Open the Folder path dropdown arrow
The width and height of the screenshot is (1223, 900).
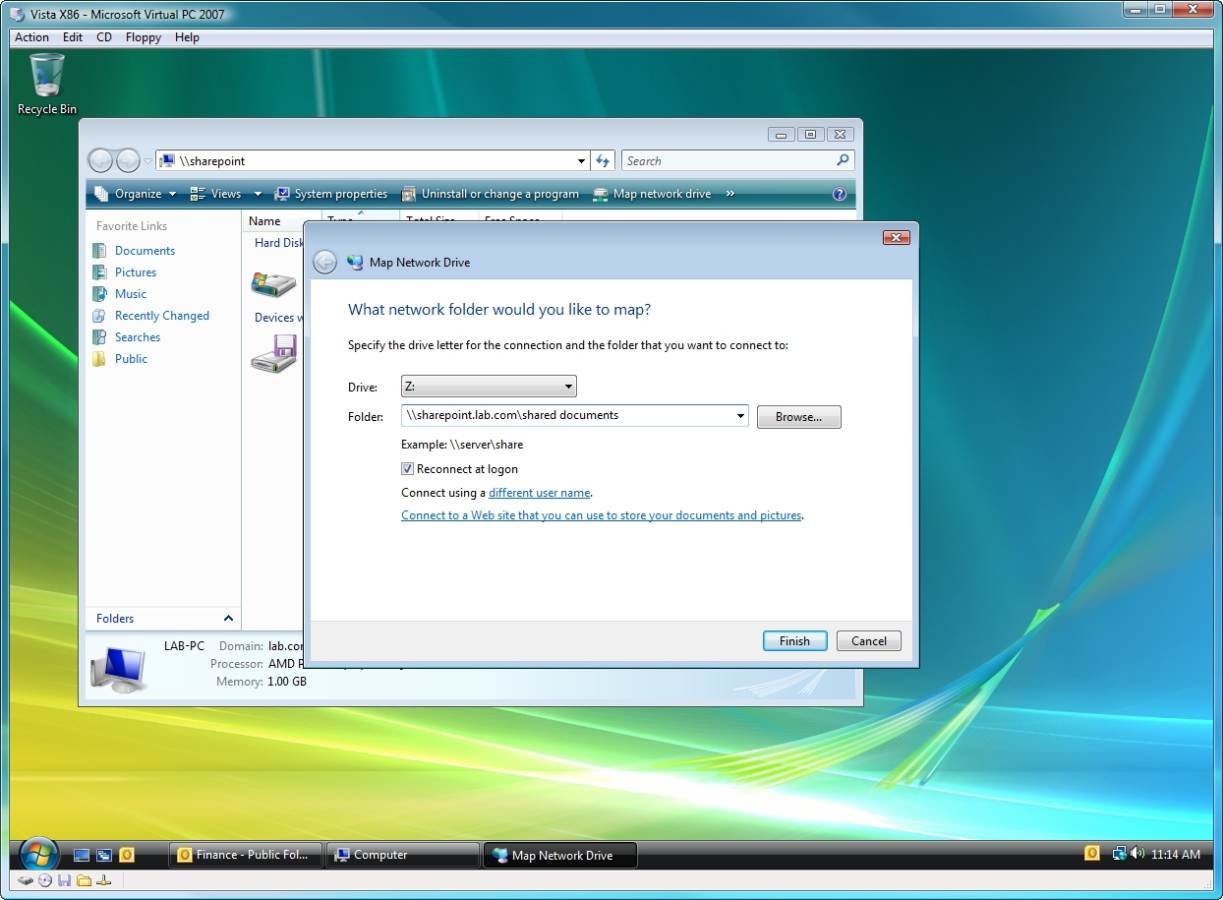point(740,416)
